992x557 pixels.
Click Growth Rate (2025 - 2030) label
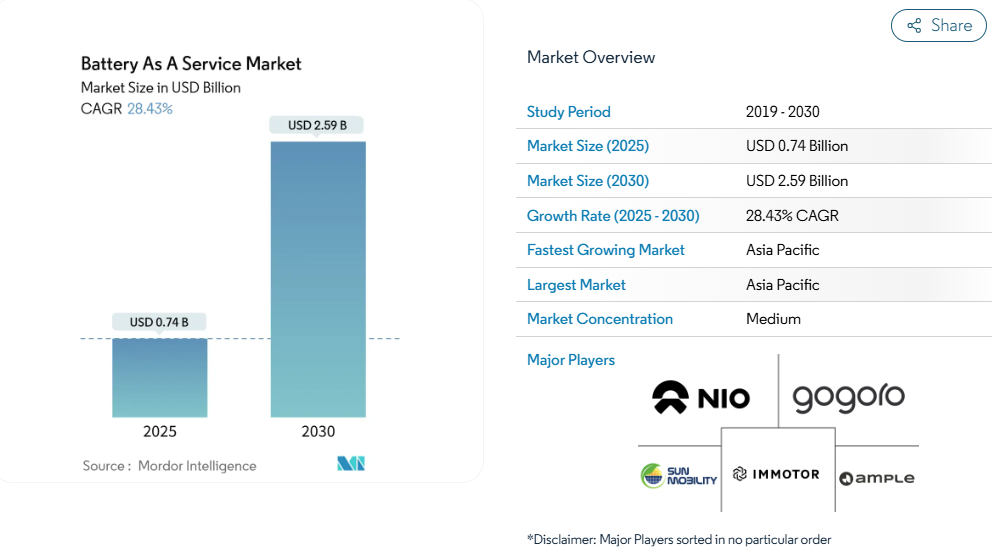(x=613, y=216)
